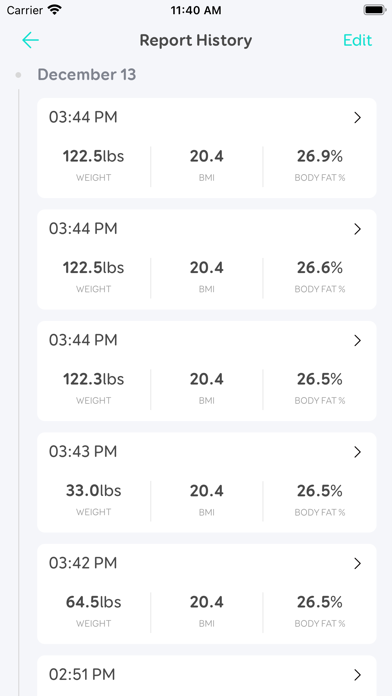Open the 03:42 PM report chevron

(x=357, y=563)
